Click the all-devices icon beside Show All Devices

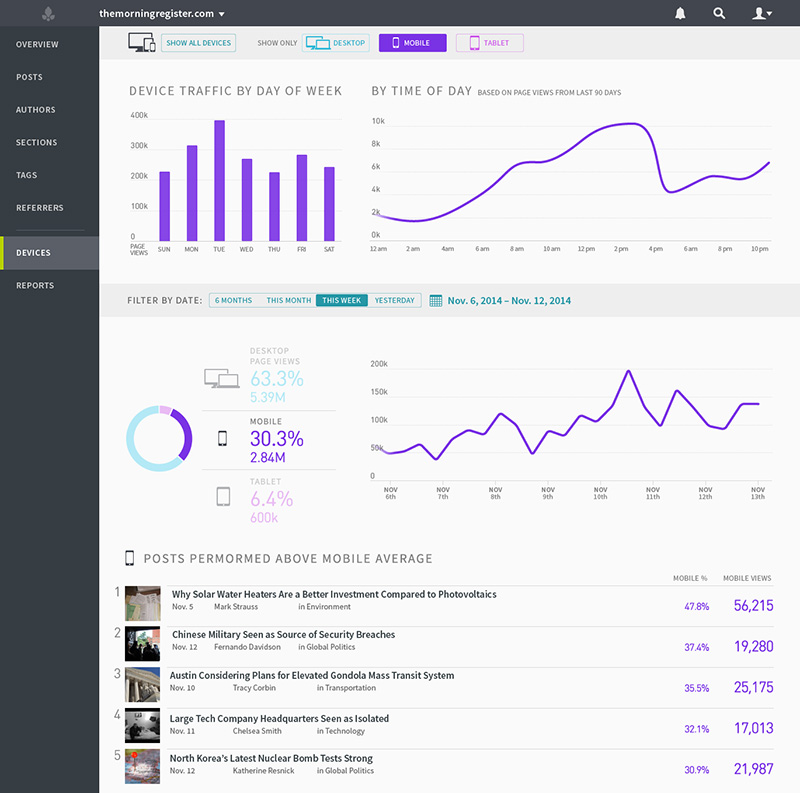(141, 42)
